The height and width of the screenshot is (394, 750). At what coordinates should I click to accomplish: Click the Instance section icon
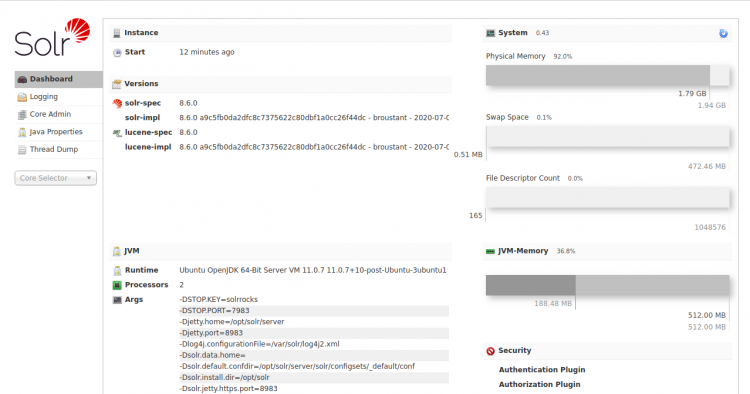point(117,33)
